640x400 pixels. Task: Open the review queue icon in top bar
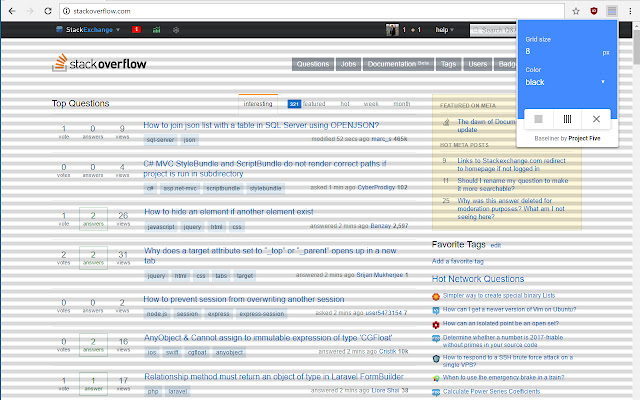pos(176,30)
